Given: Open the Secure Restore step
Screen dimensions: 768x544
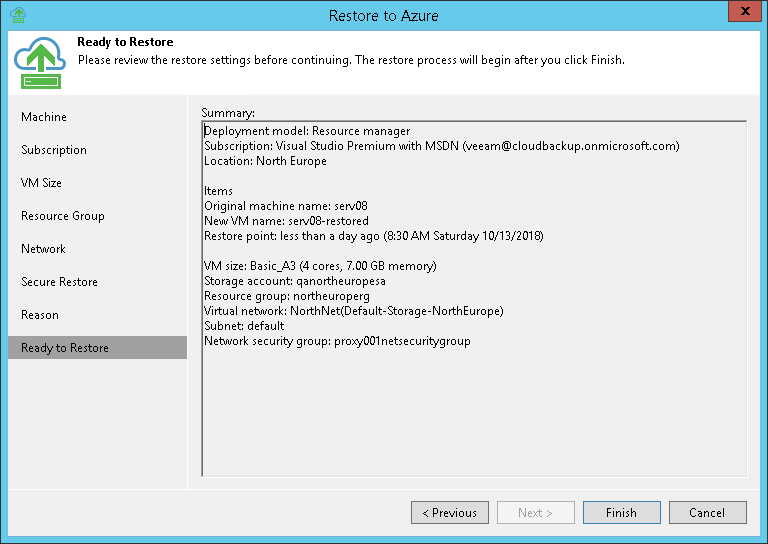Looking at the screenshot, I should tap(59, 282).
